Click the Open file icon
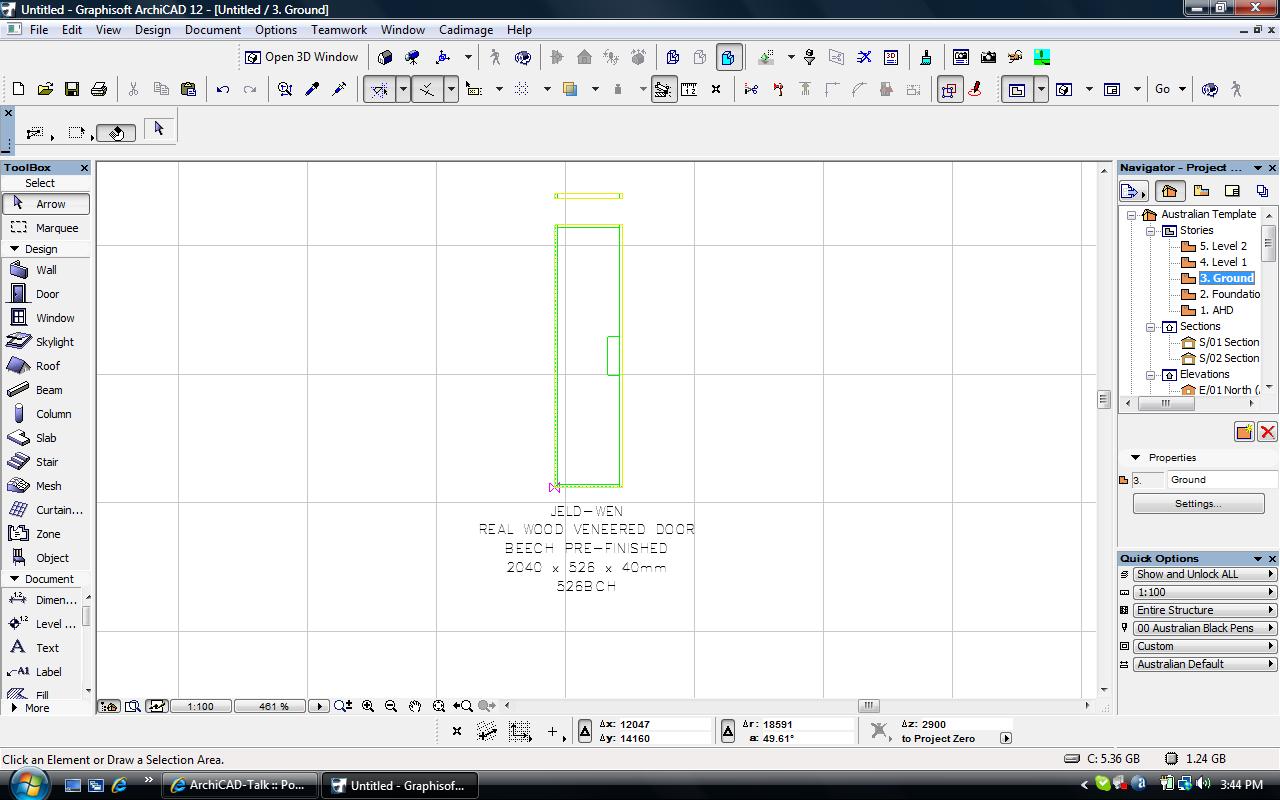The image size is (1280, 800). tap(45, 89)
